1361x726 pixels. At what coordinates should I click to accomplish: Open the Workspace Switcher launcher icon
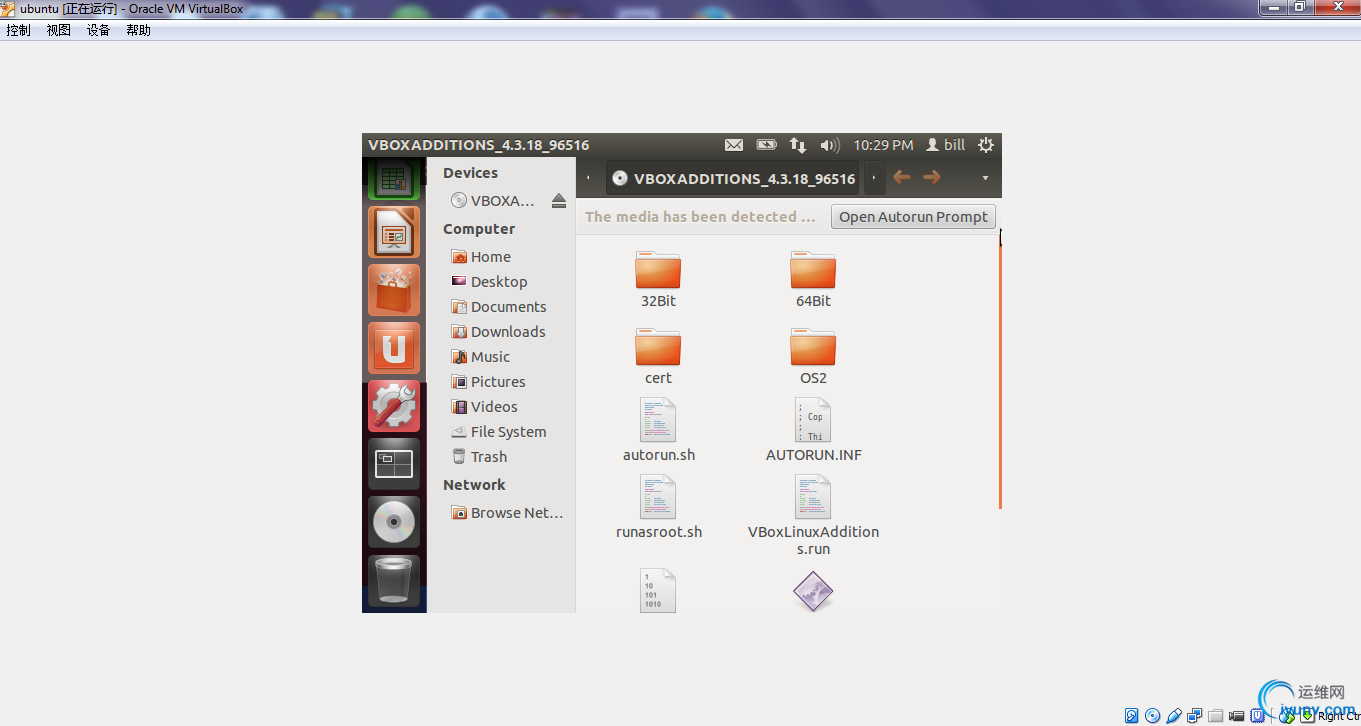click(x=394, y=464)
